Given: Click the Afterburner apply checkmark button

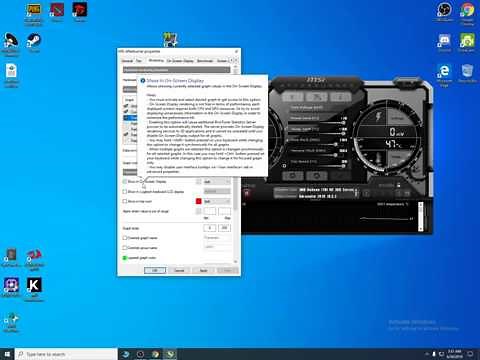Looking at the screenshot, I should (x=341, y=175).
